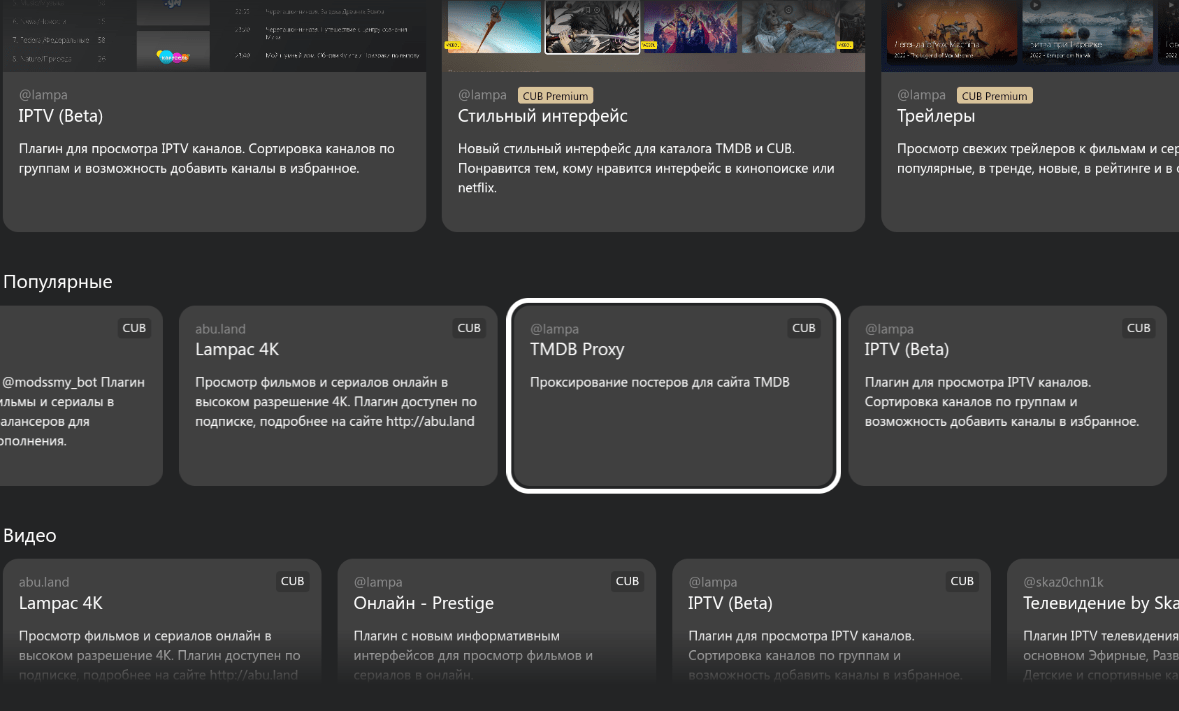Viewport: 1179px width, 711px height.
Task: Click CUB Premium badge on Трейлеры card
Action: 995,95
